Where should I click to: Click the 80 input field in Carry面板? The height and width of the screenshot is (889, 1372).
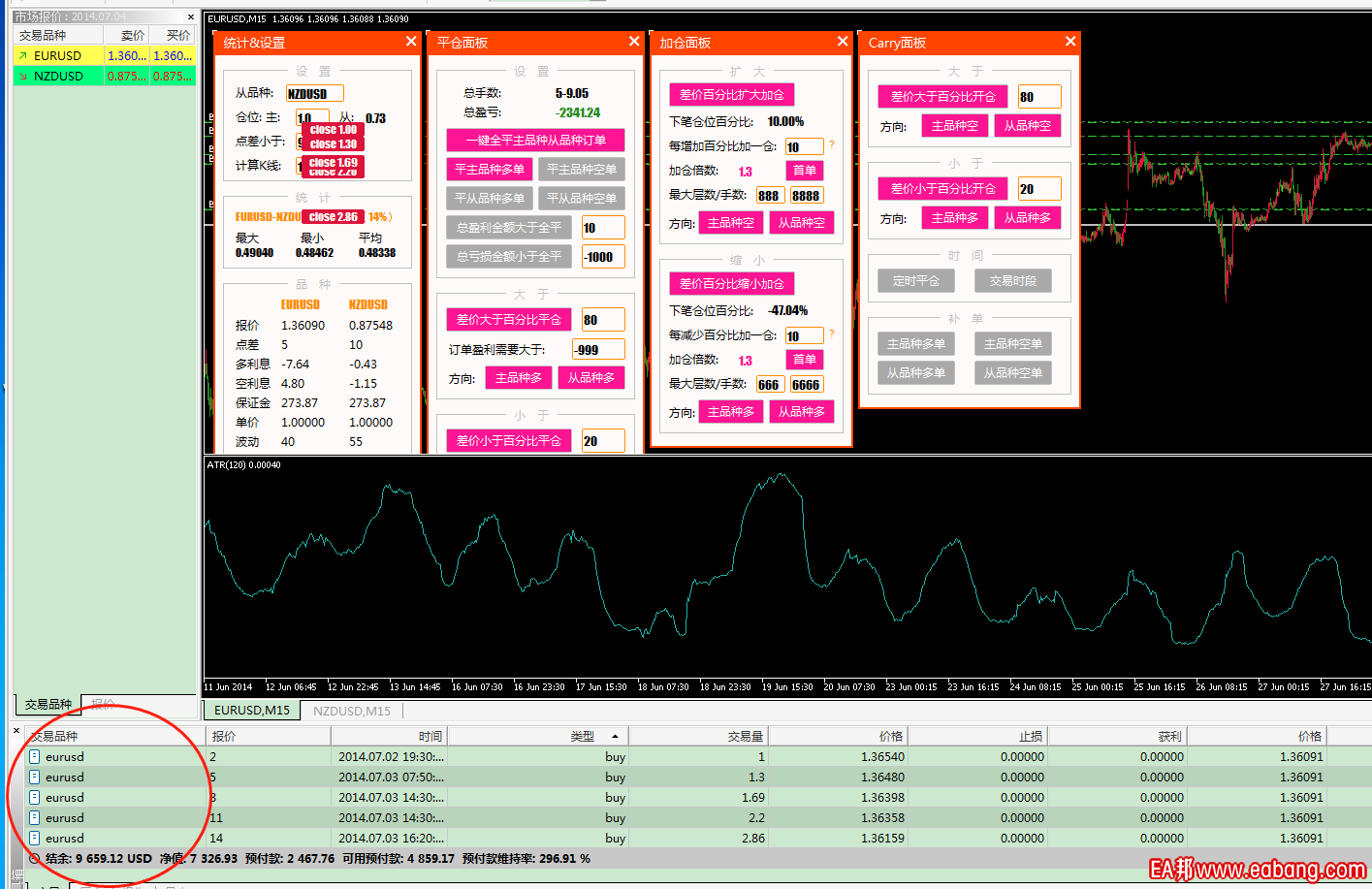pos(1039,97)
